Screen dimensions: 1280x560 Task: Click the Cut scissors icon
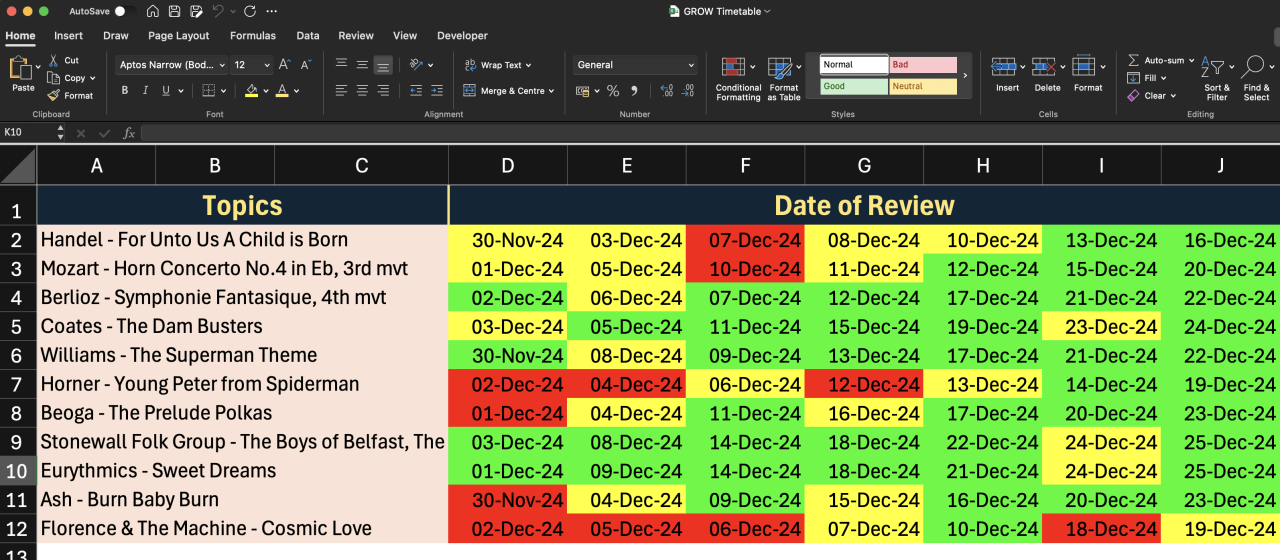coord(53,60)
